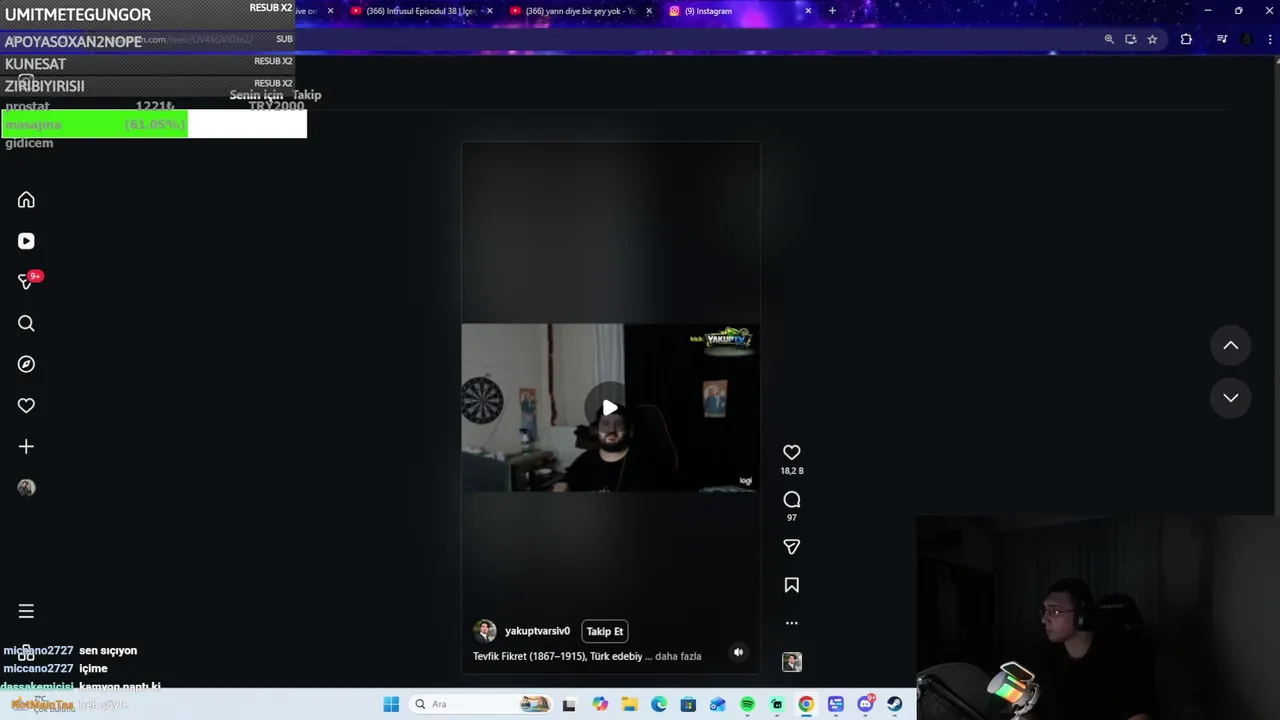Open a new Chrome tab
This screenshot has height=720, width=1280.
pos(832,11)
